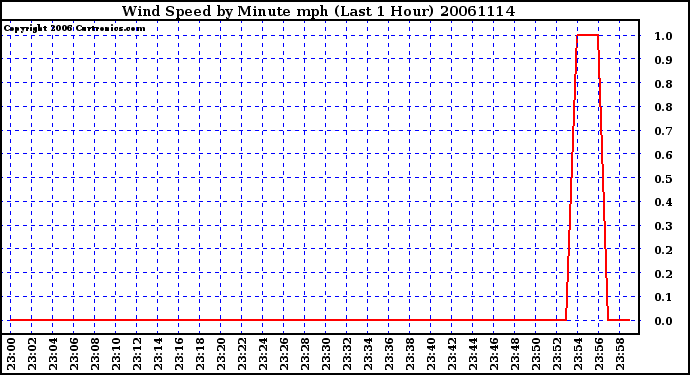Viewport: 690px width, 375px height.
Task: Click the 23:48 time label
Action: (515, 354)
